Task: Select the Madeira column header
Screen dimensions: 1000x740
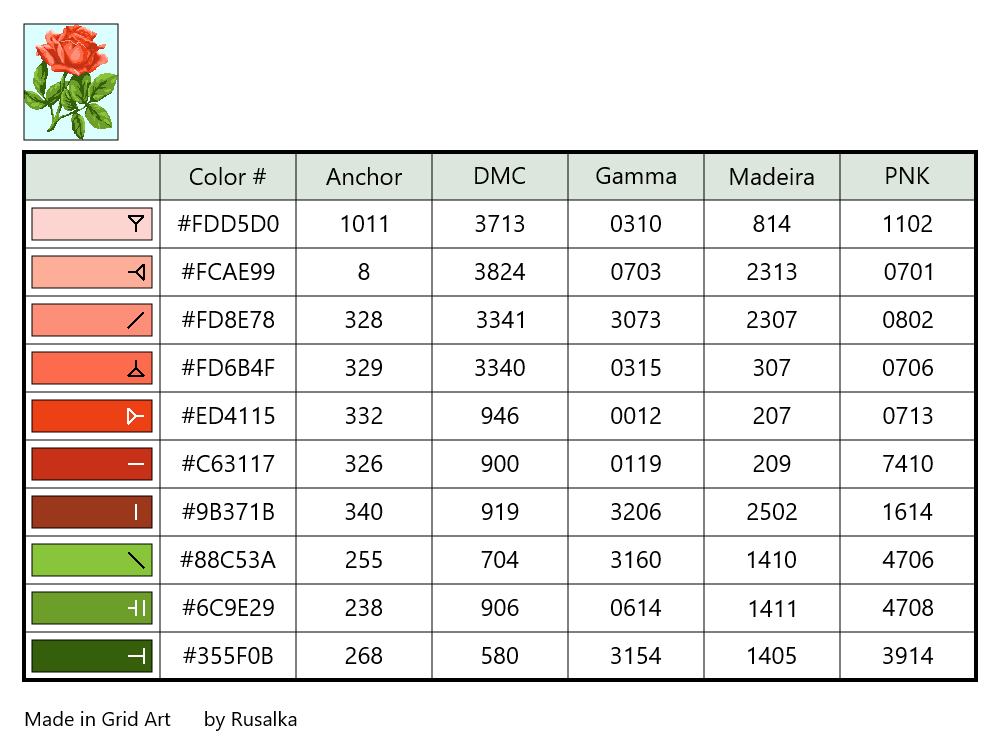Action: coord(772,177)
